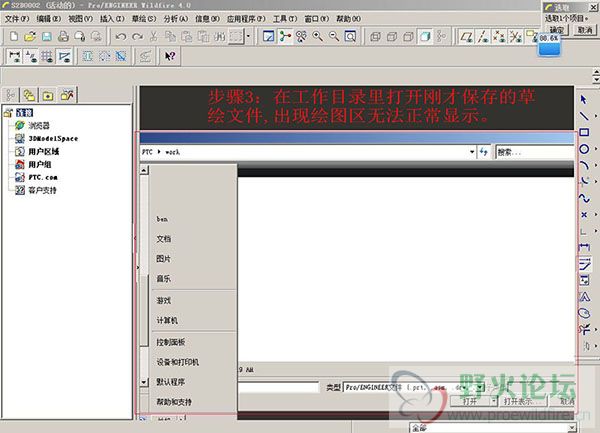This screenshot has width=600, height=433.
Task: Click the 搜索 search field
Action: (535, 152)
